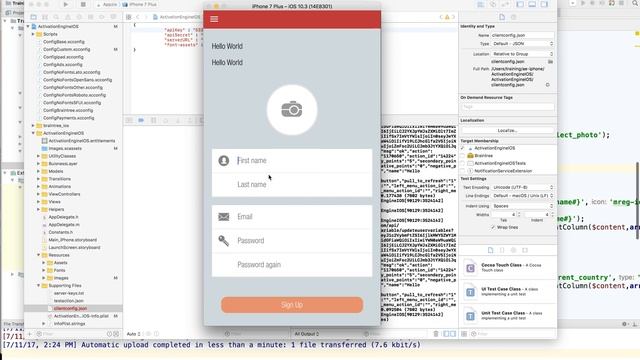640x360 pixels.
Task: Hide or show the Debug area pane
Action: 532,4
